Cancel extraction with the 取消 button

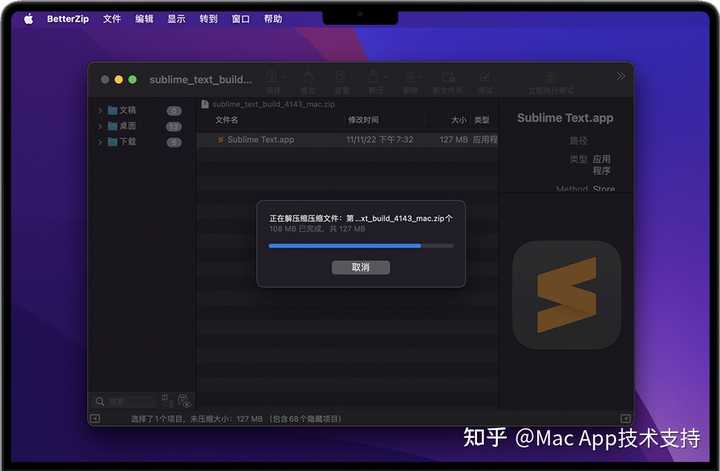[x=360, y=267]
